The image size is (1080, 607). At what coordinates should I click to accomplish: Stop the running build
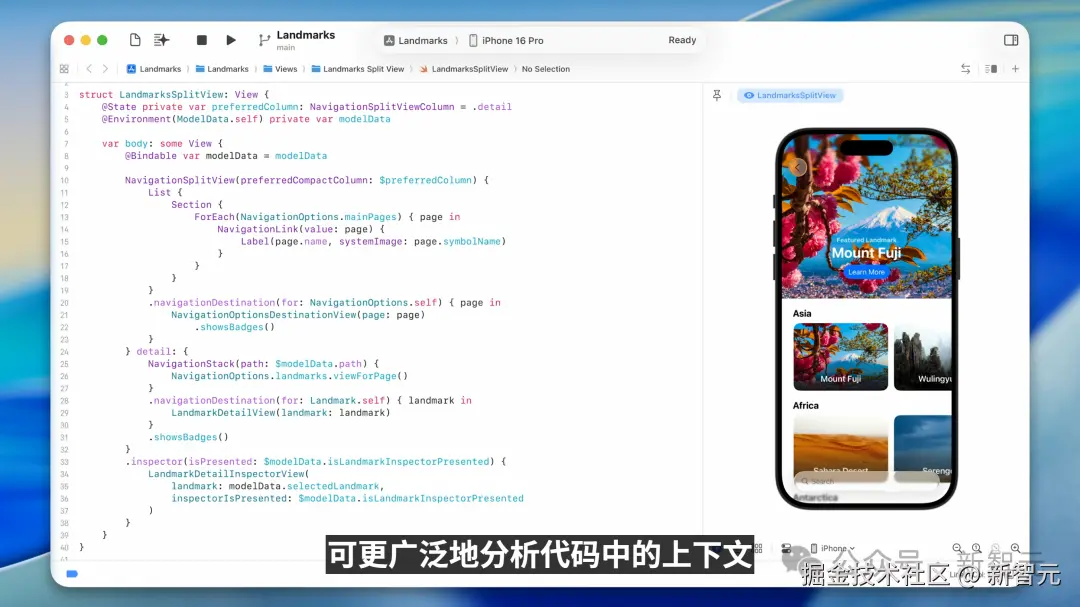(x=201, y=40)
